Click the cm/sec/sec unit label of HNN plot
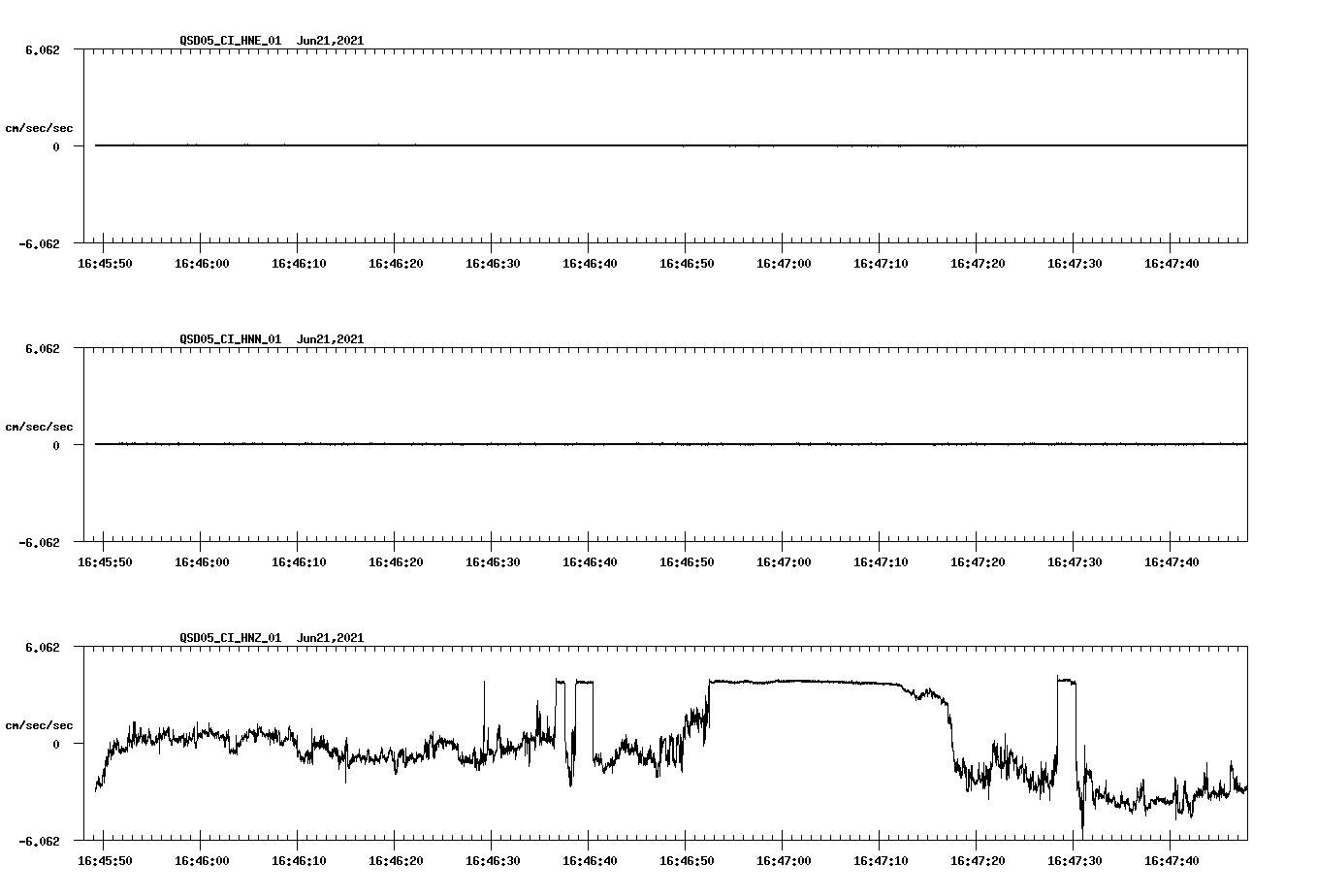Image resolution: width=1317 pixels, height=896 pixels. point(39,427)
